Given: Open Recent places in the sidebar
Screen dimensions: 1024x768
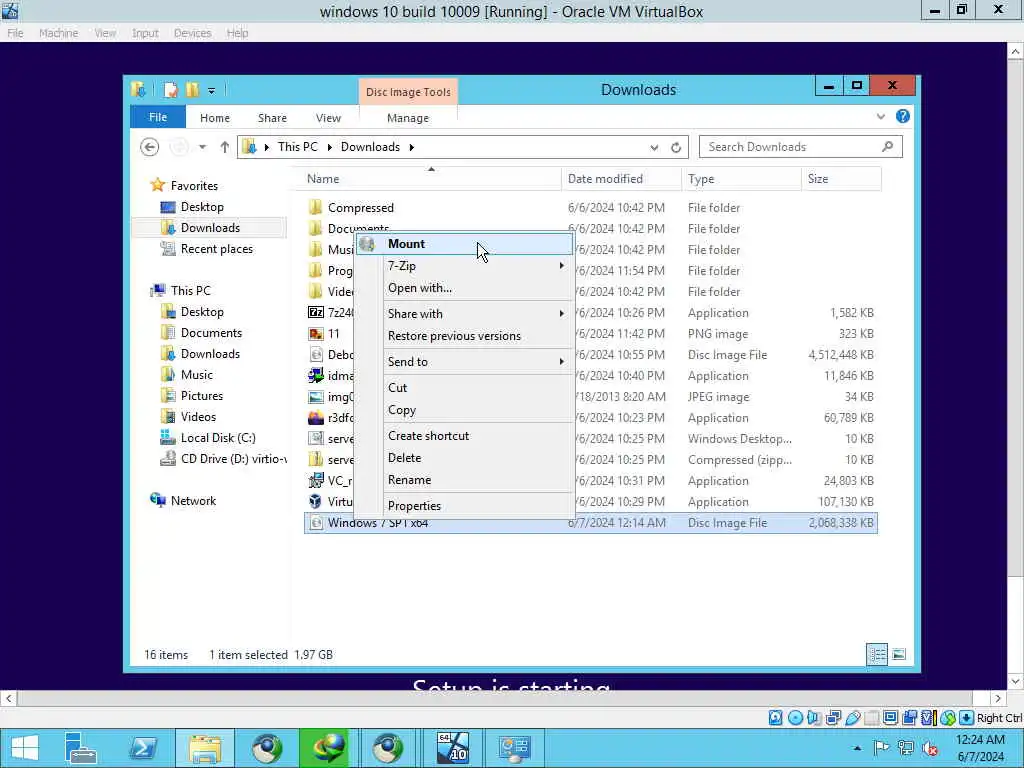Looking at the screenshot, I should point(216,249).
